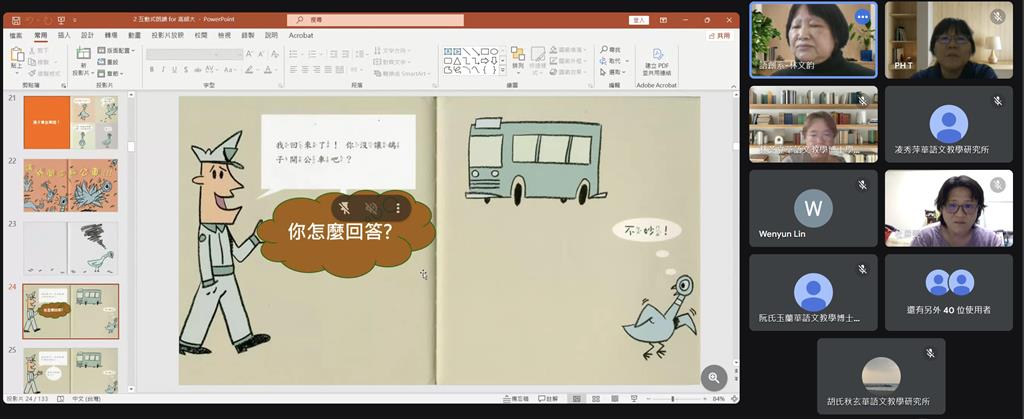Switch to the 插入 (Insert) ribbon tab
The height and width of the screenshot is (419, 1024).
64,35
